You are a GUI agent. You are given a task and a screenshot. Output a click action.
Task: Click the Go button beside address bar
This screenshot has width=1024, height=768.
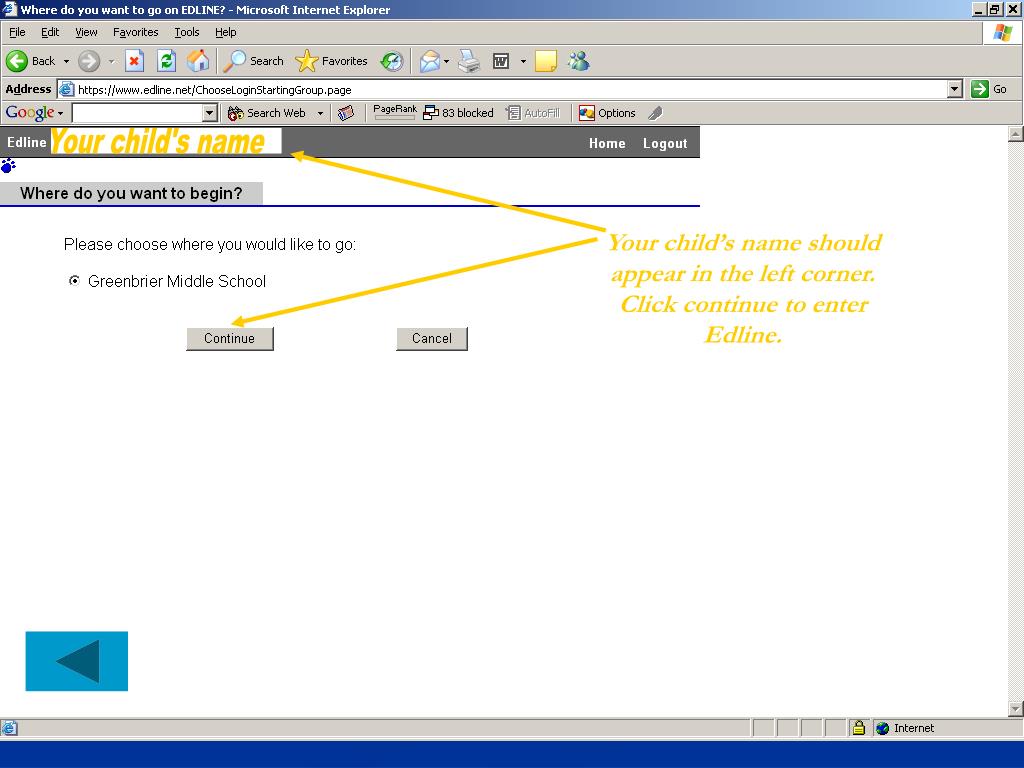click(x=989, y=89)
